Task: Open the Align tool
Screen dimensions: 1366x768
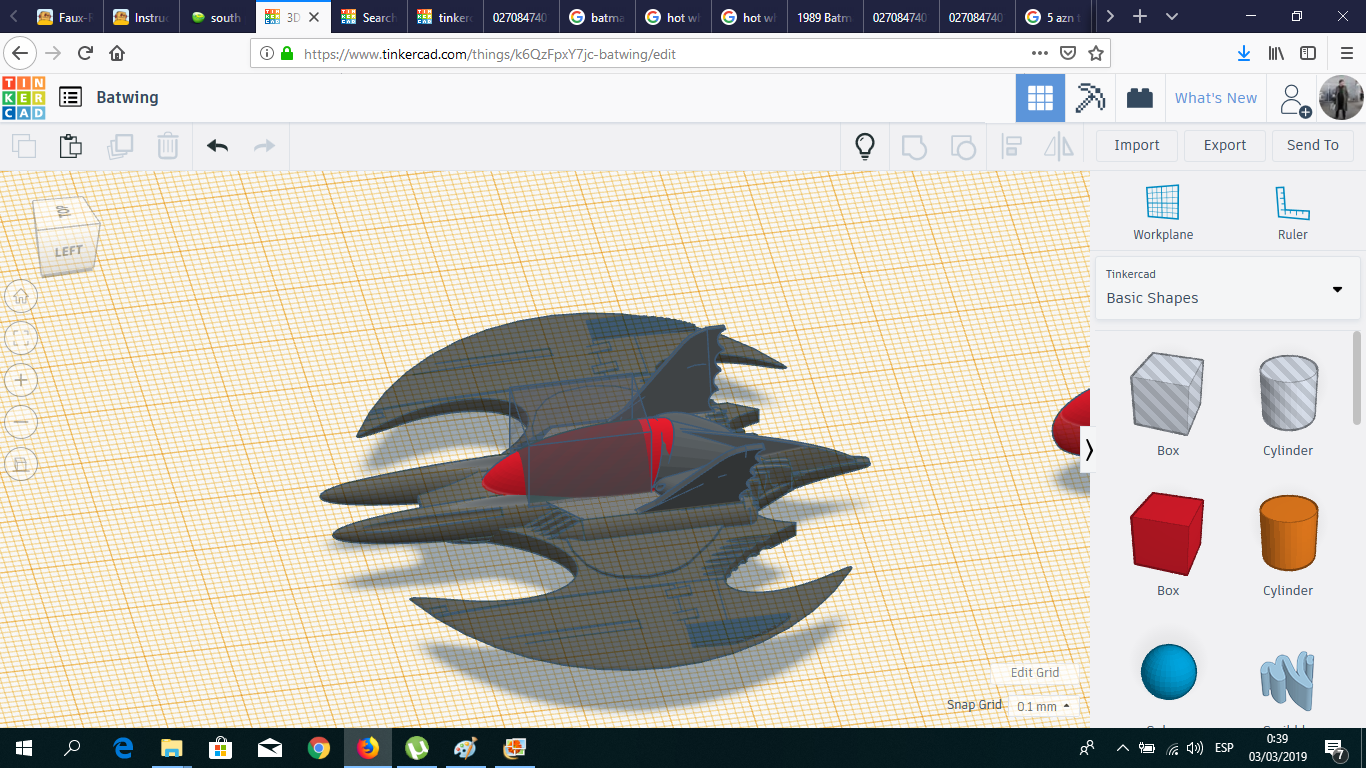Action: pyautogui.click(x=1011, y=146)
